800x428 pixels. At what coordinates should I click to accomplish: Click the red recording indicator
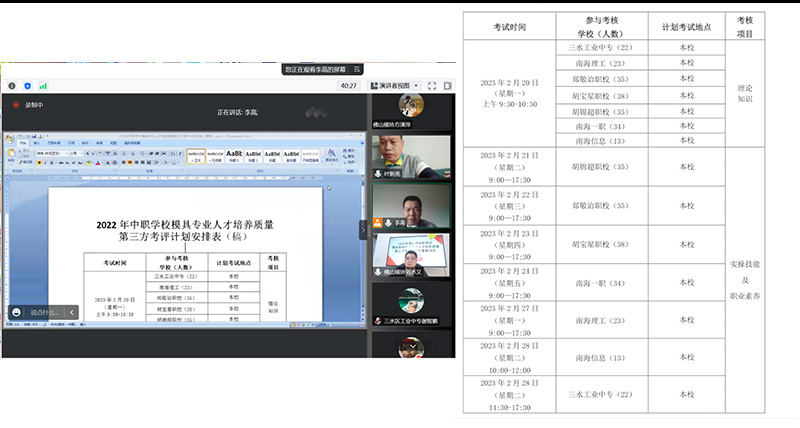16,104
